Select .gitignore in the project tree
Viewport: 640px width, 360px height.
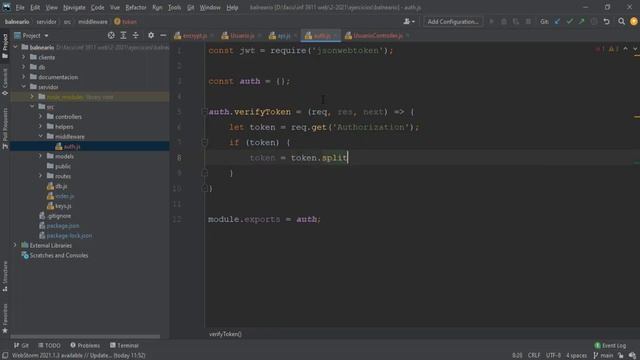click(x=59, y=216)
